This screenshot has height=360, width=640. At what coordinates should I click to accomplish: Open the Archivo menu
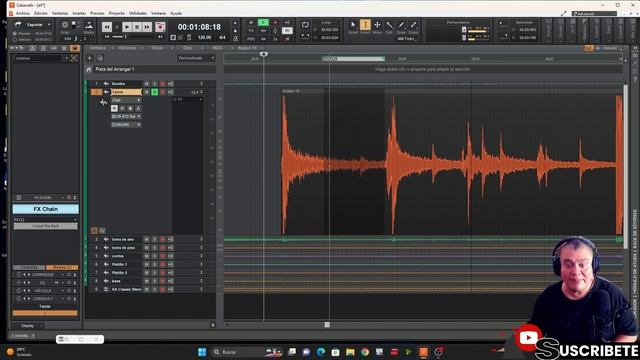(x=23, y=13)
